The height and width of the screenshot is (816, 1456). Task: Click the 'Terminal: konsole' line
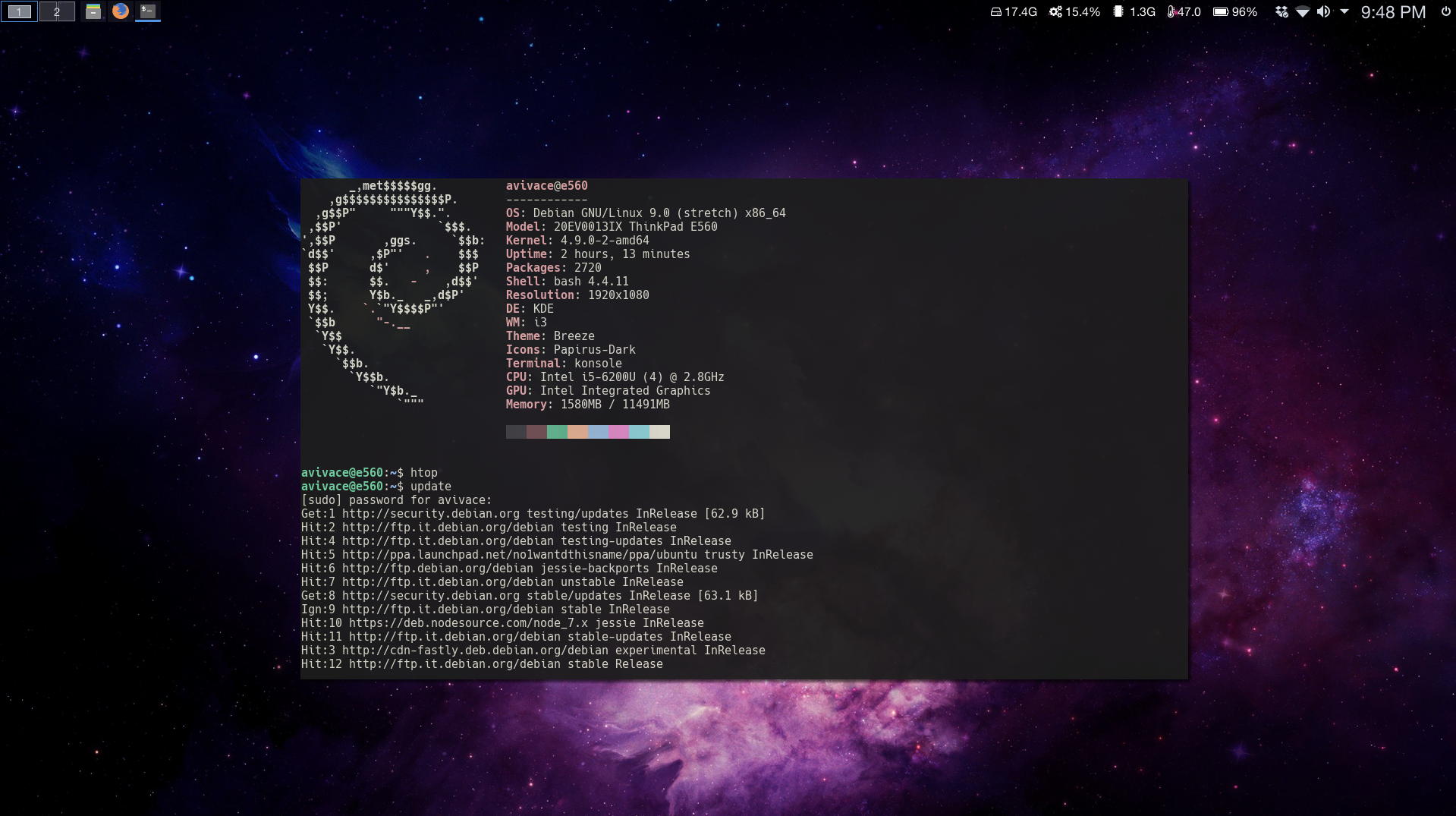click(564, 364)
